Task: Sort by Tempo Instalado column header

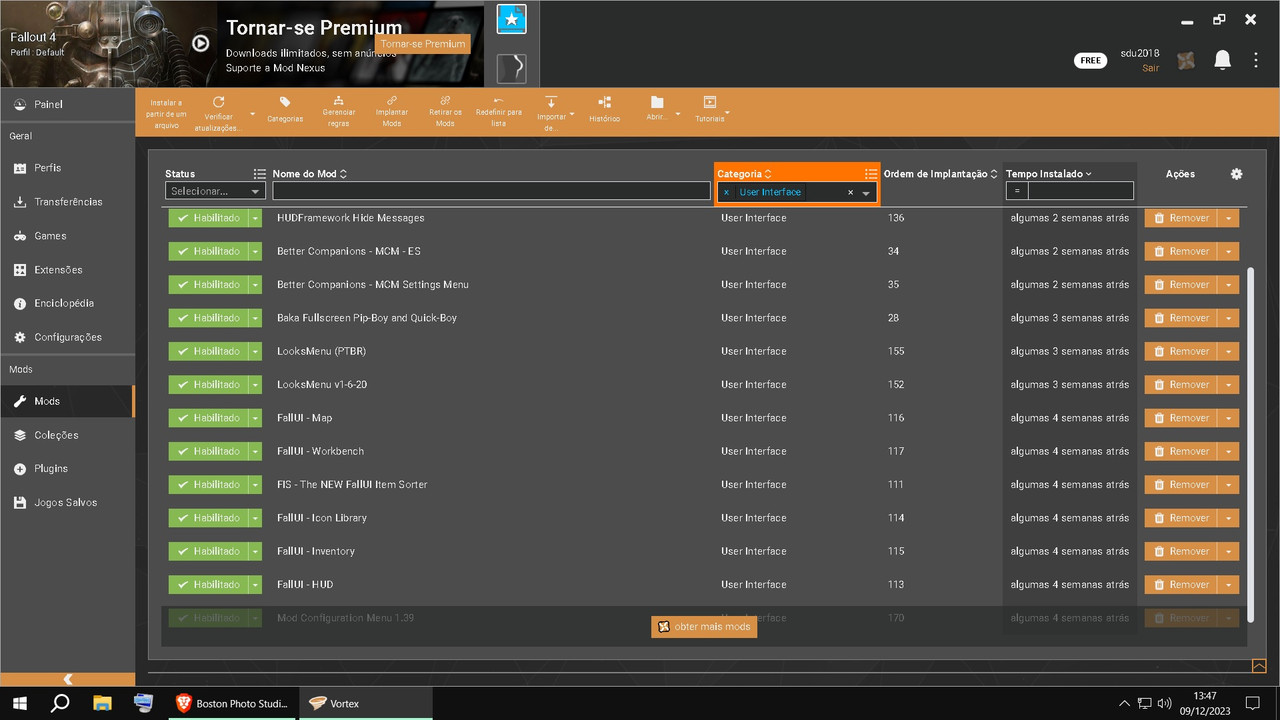Action: click(1048, 174)
